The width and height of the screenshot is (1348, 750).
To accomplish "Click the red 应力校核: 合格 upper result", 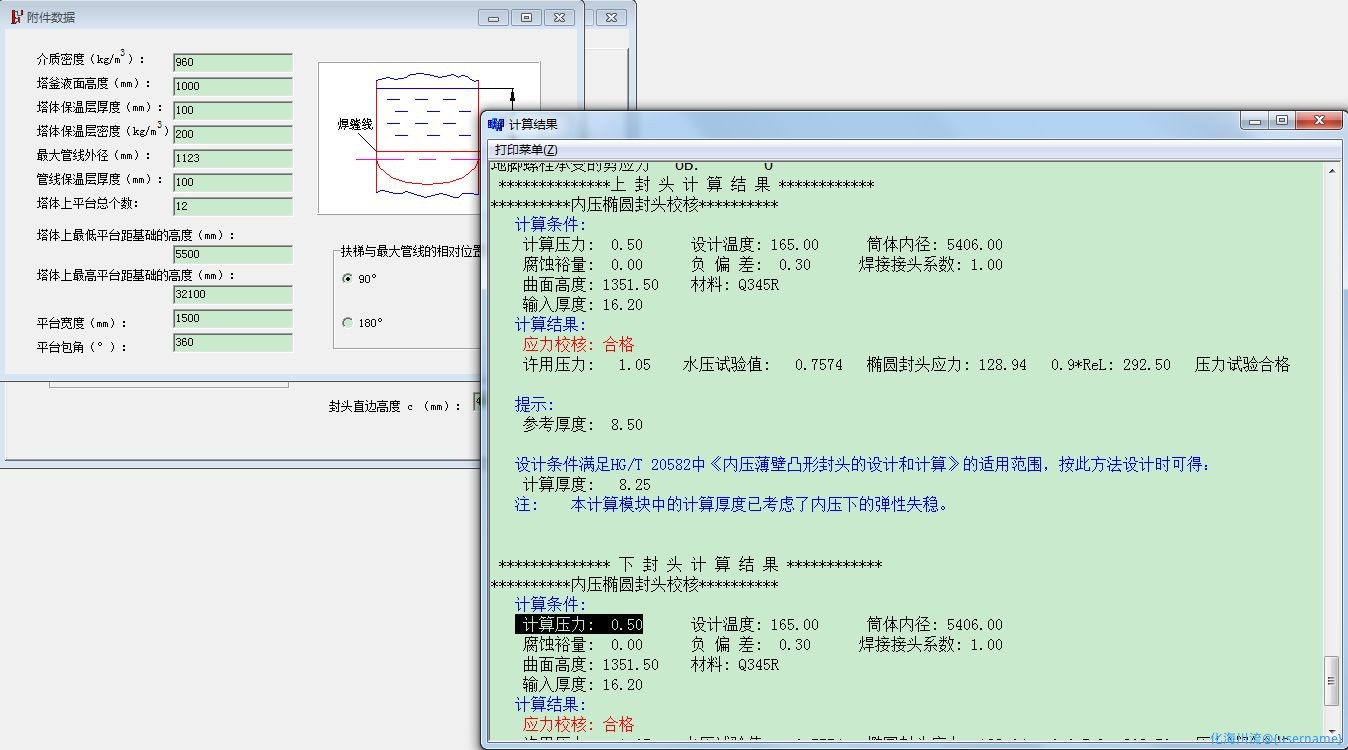I will click(x=578, y=344).
